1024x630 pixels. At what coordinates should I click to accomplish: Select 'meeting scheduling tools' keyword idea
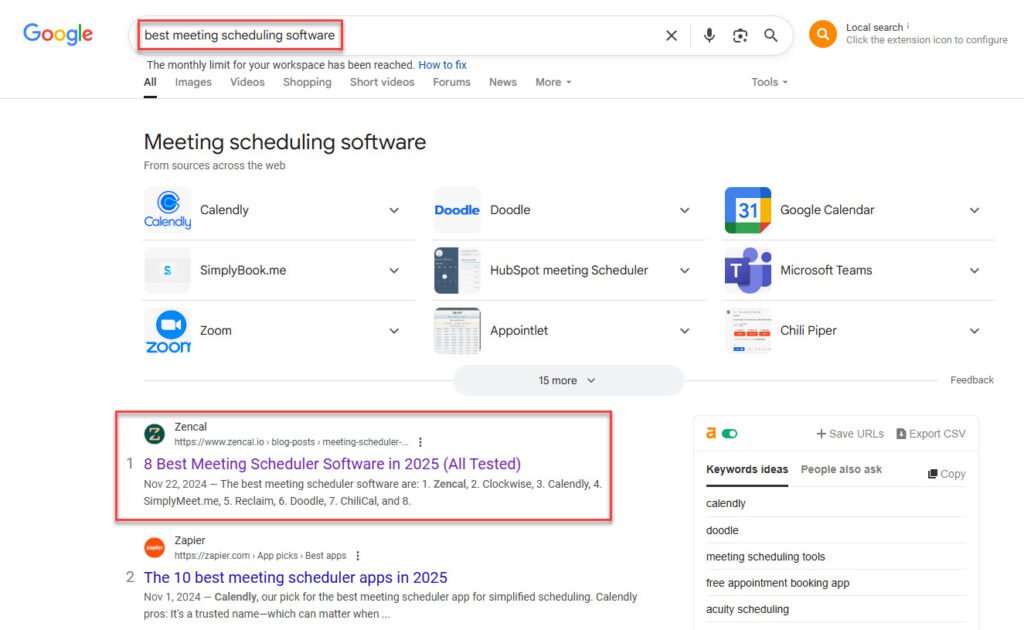pyautogui.click(x=765, y=557)
